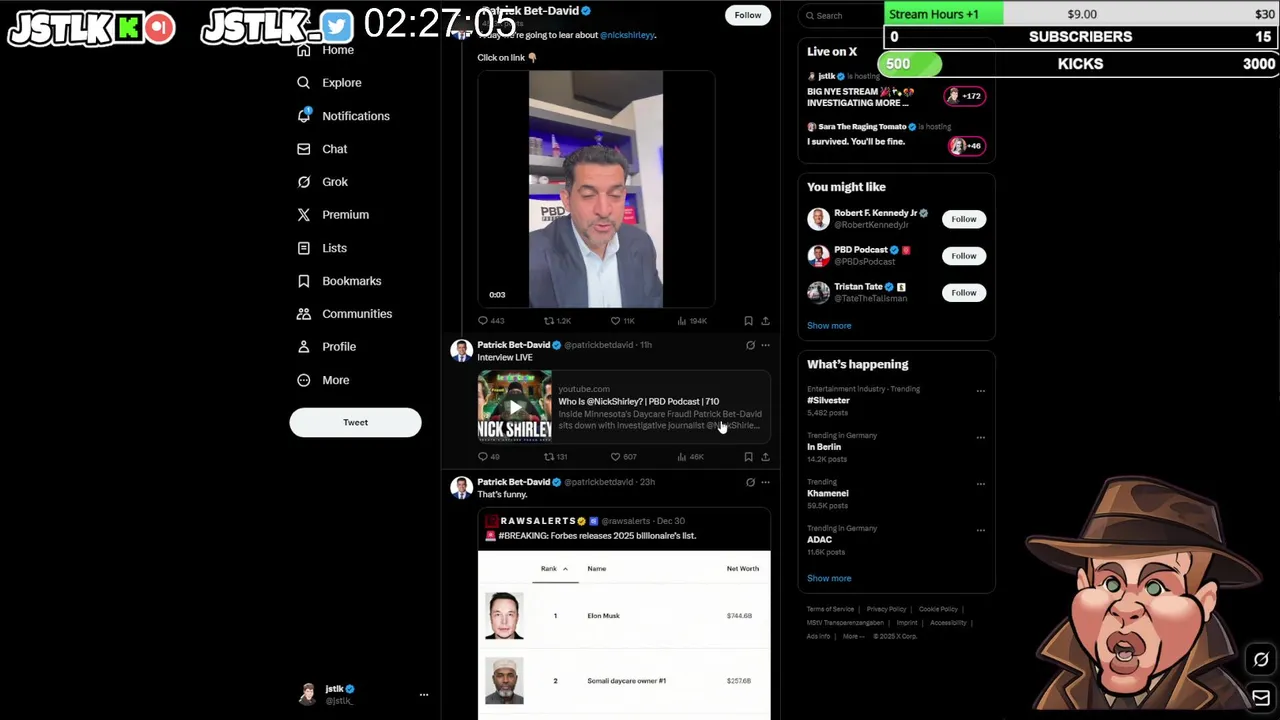Click Show more under You might like

(829, 326)
